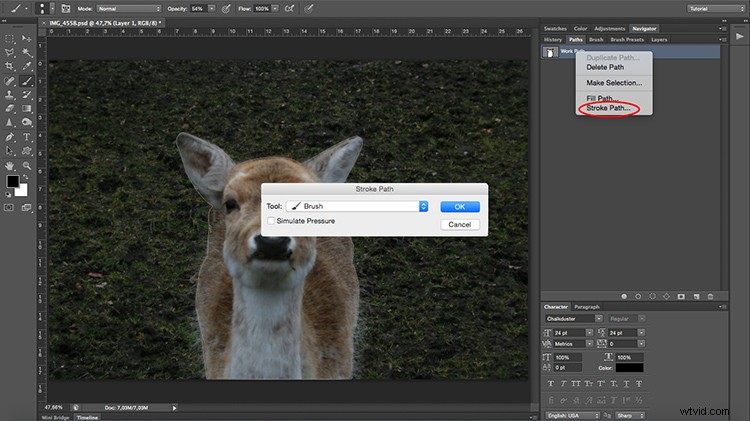The height and width of the screenshot is (421, 750).
Task: Open the Mode dropdown set to Normal
Action: coord(129,9)
